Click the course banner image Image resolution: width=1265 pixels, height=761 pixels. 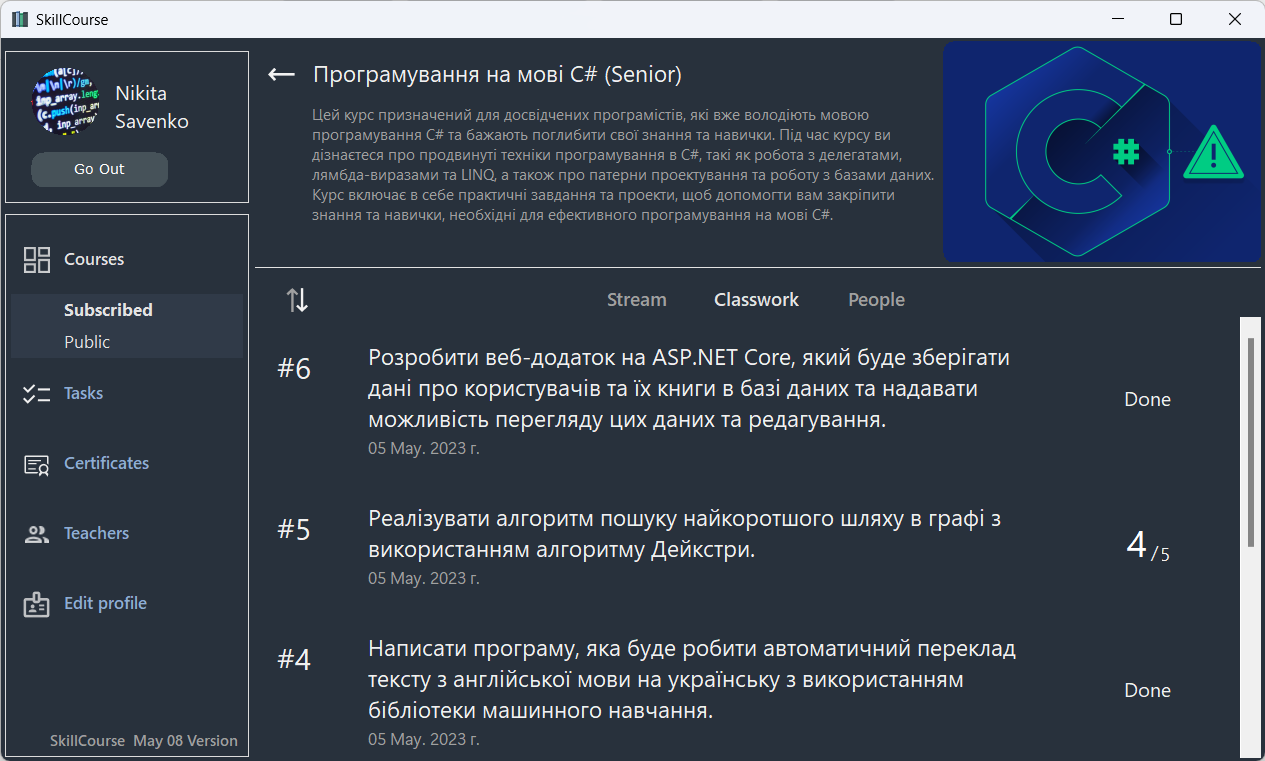click(x=1102, y=152)
